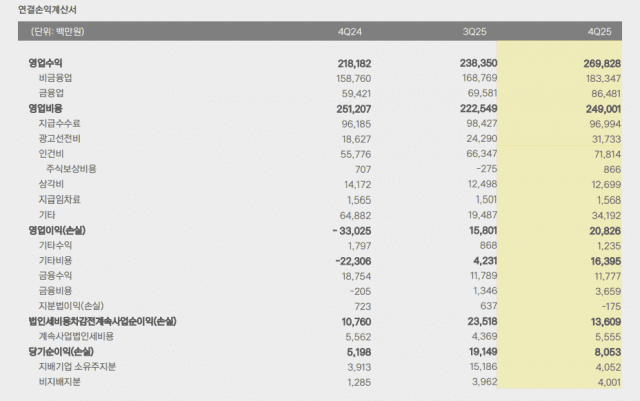Select the 비지배지분 row label
Screen dimensions: 640x401
59,382
